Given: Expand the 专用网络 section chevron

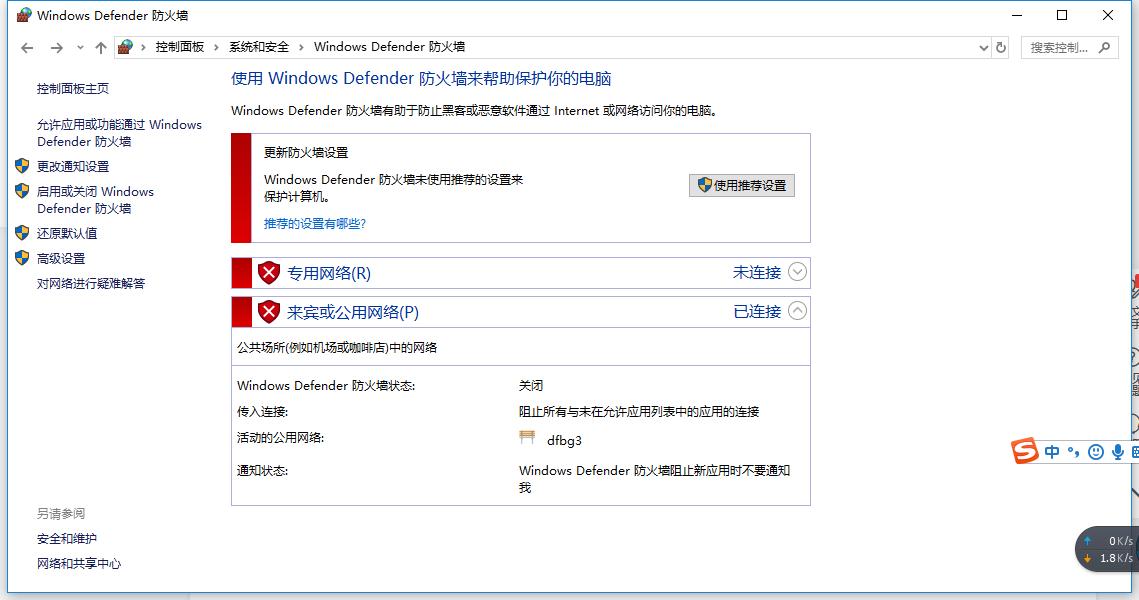Looking at the screenshot, I should (x=796, y=271).
